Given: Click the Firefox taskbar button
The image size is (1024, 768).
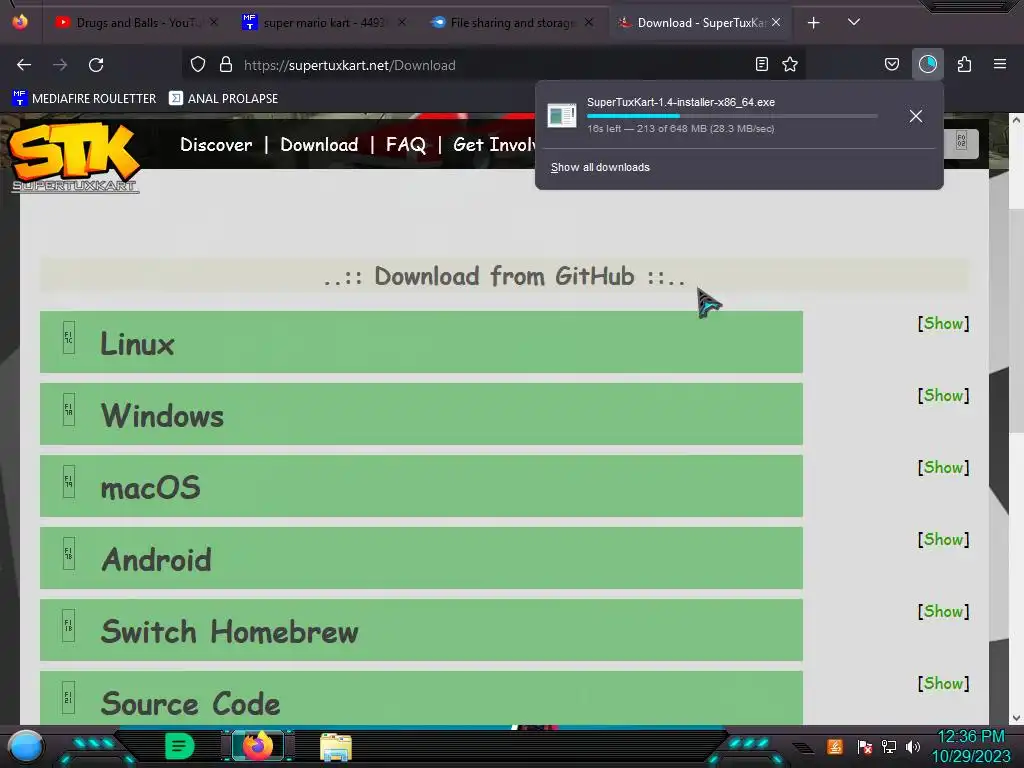Looking at the screenshot, I should pyautogui.click(x=257, y=746).
